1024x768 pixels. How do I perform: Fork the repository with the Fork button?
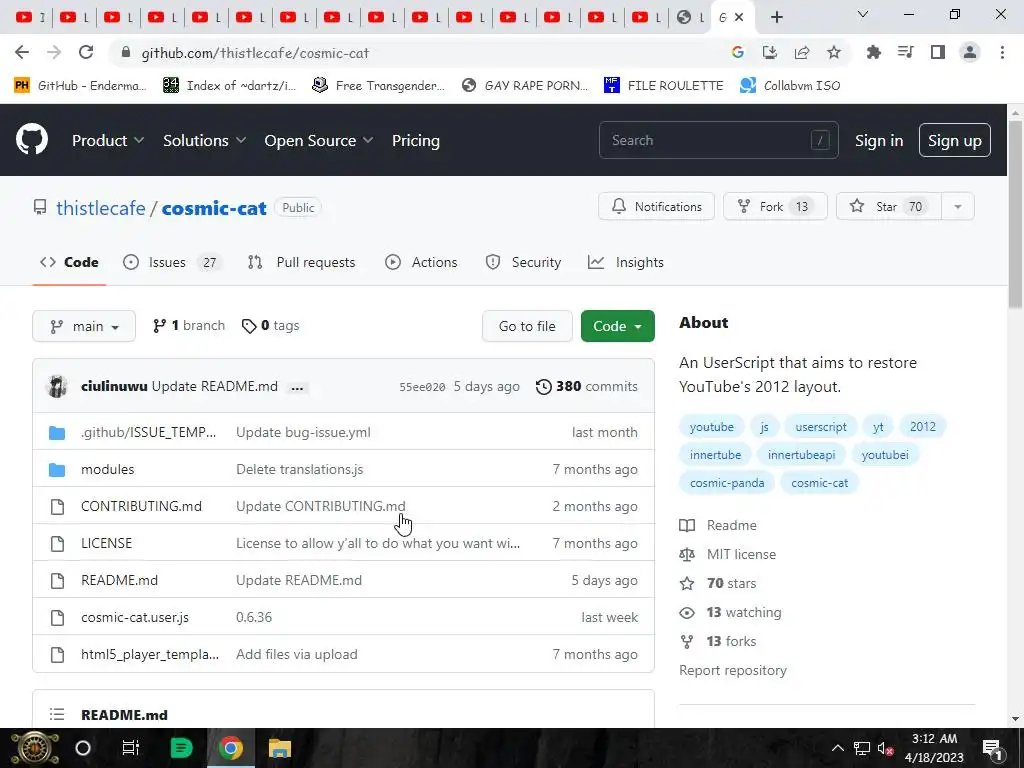(775, 206)
